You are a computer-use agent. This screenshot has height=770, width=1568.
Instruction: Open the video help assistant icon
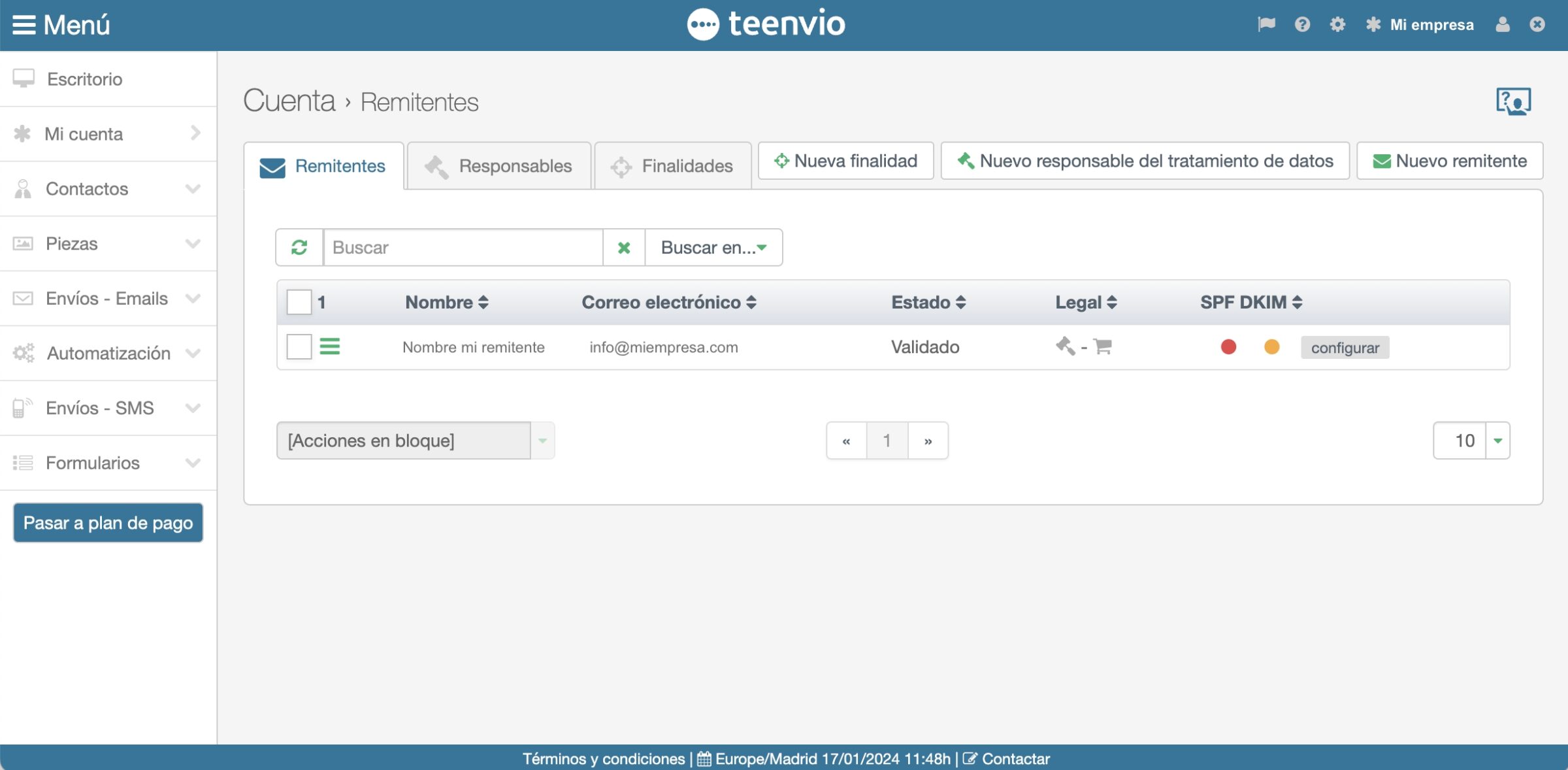(x=1513, y=101)
